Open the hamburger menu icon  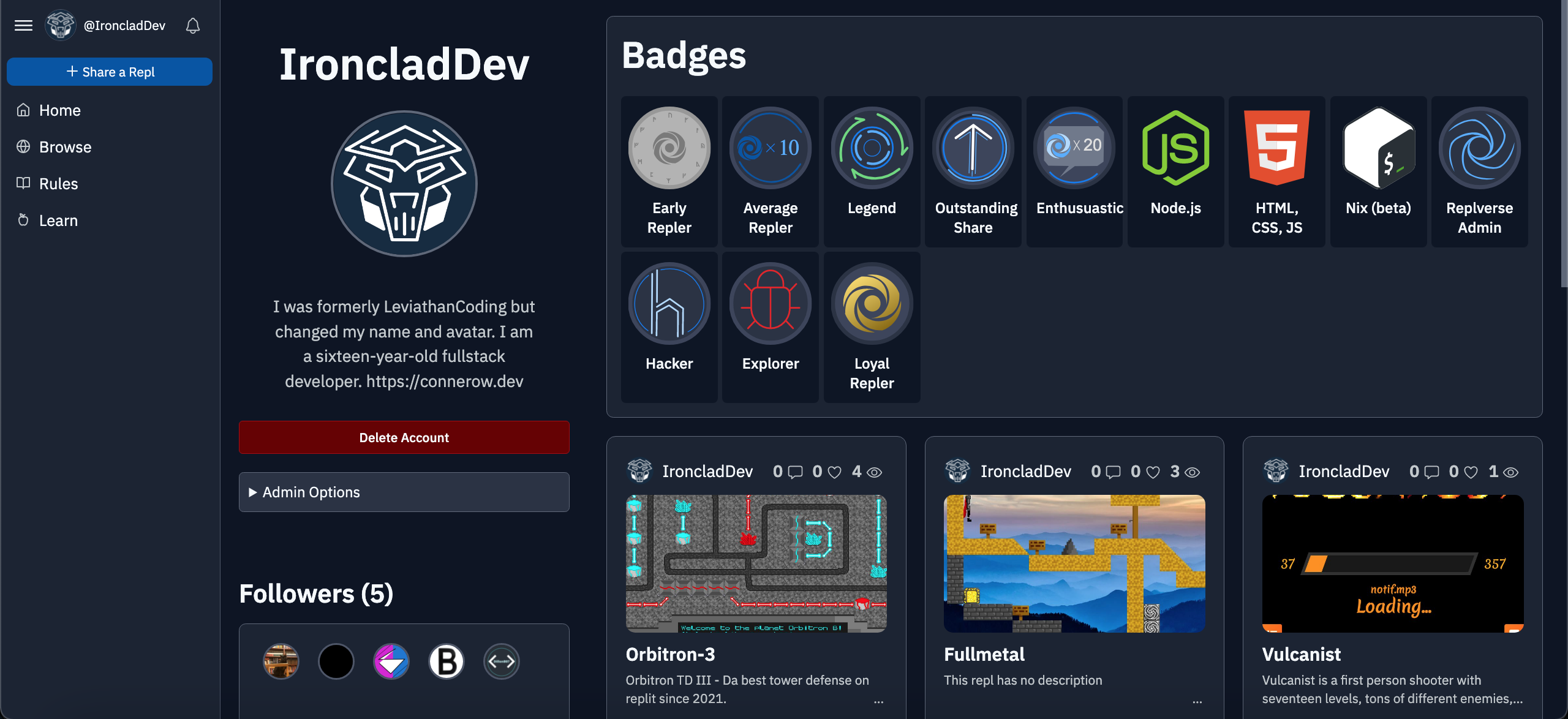click(x=23, y=26)
